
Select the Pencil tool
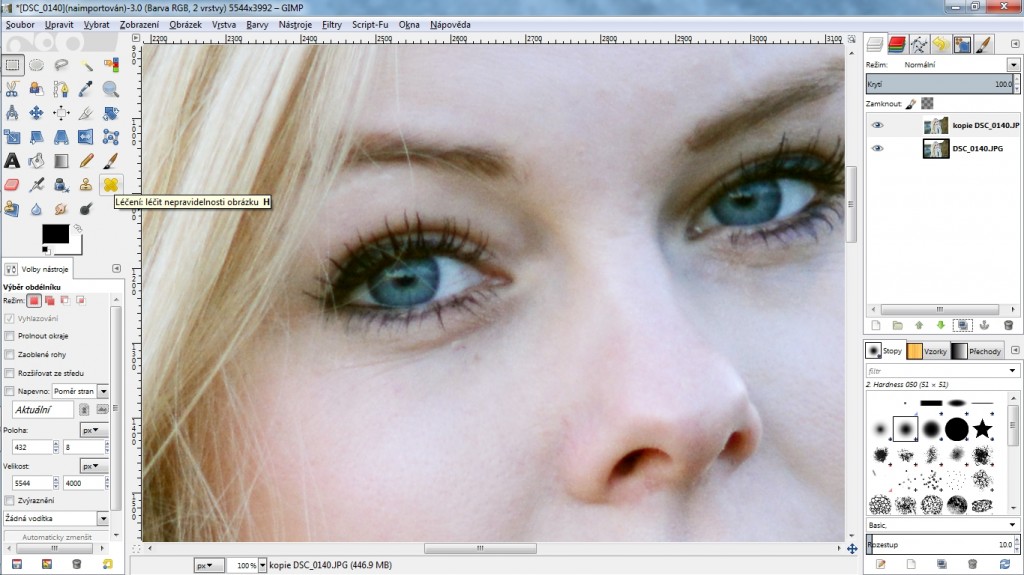86,161
